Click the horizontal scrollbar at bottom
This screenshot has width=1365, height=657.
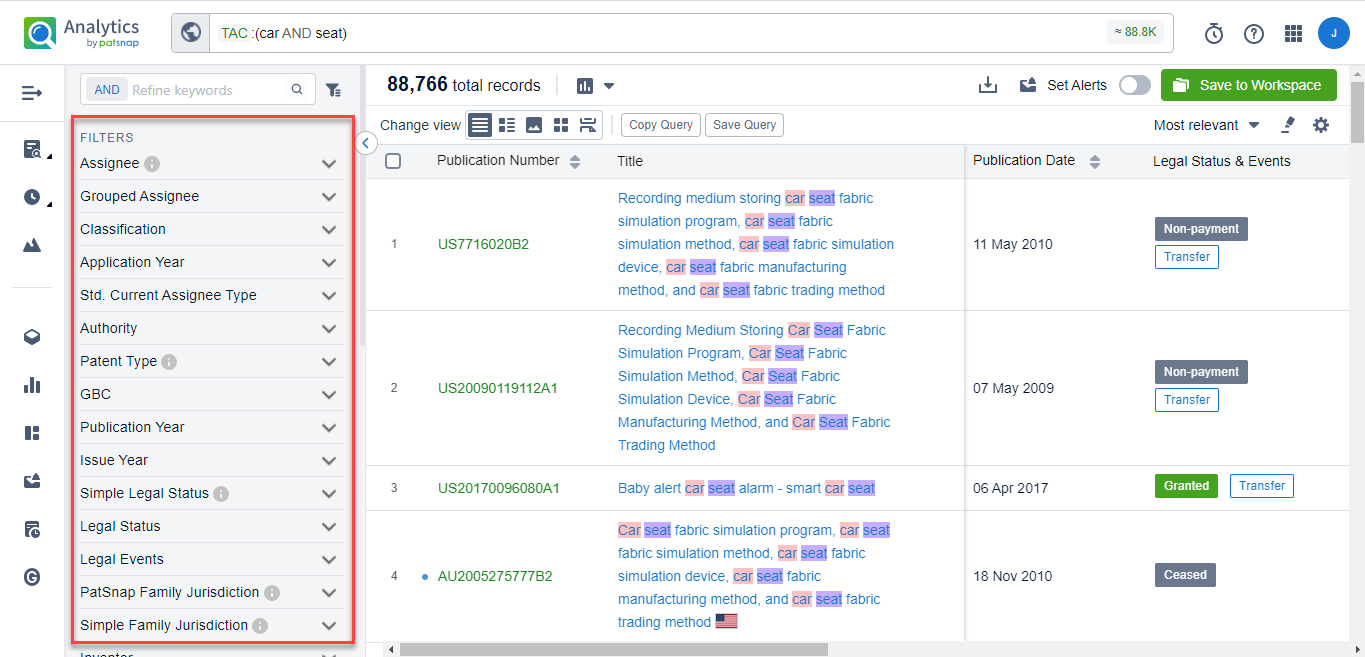coord(613,649)
